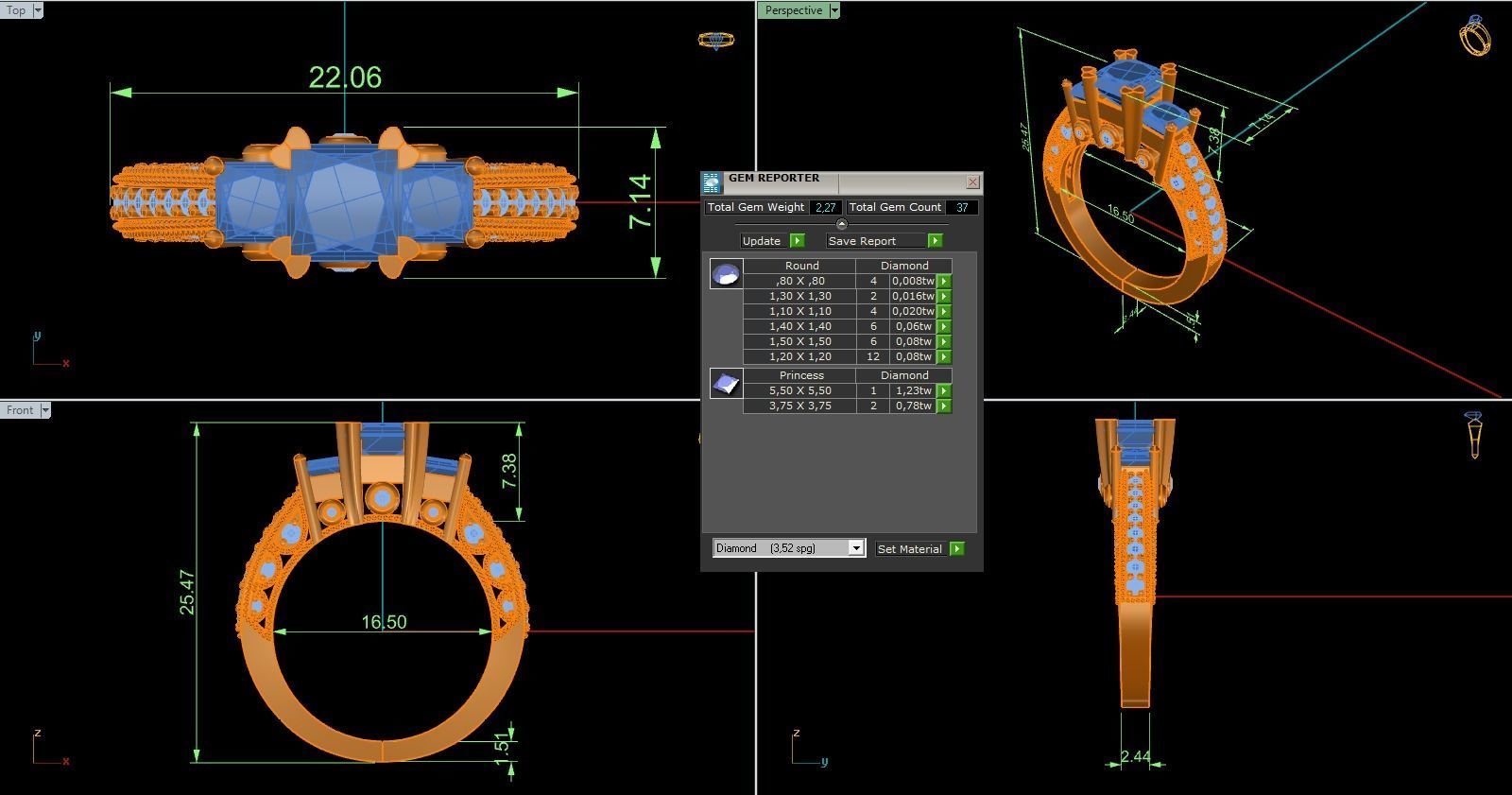
Task: Select the 1,10 X 1,10 size cell
Action: 799,311
